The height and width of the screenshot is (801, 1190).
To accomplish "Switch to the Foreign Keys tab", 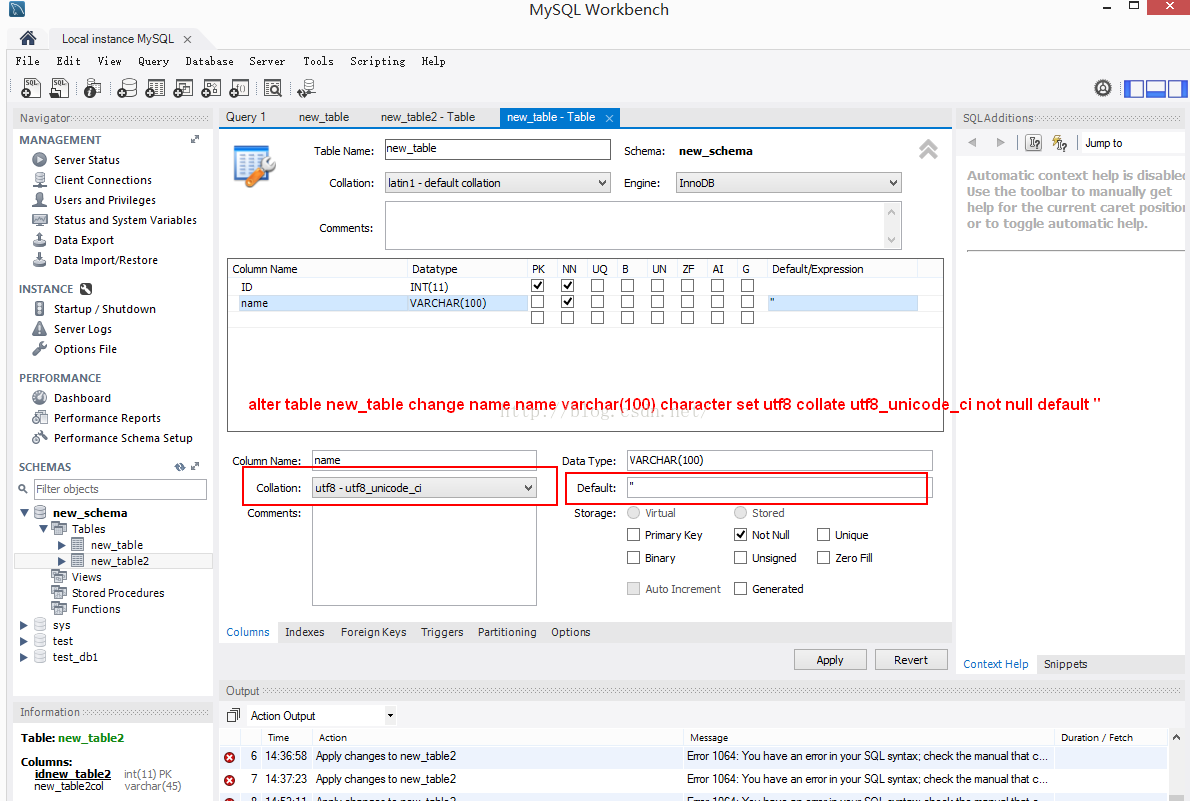I will tap(373, 632).
